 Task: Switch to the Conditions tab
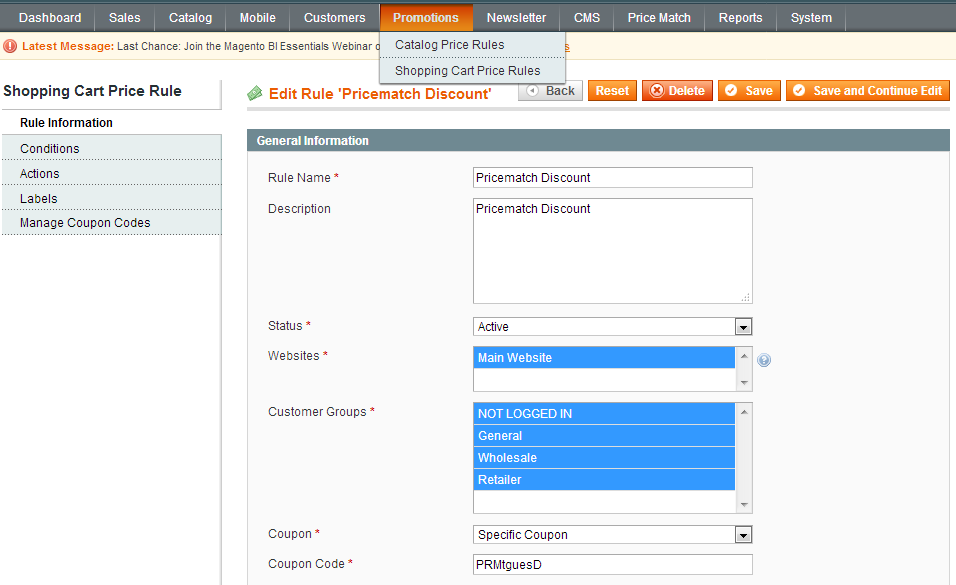tap(50, 149)
